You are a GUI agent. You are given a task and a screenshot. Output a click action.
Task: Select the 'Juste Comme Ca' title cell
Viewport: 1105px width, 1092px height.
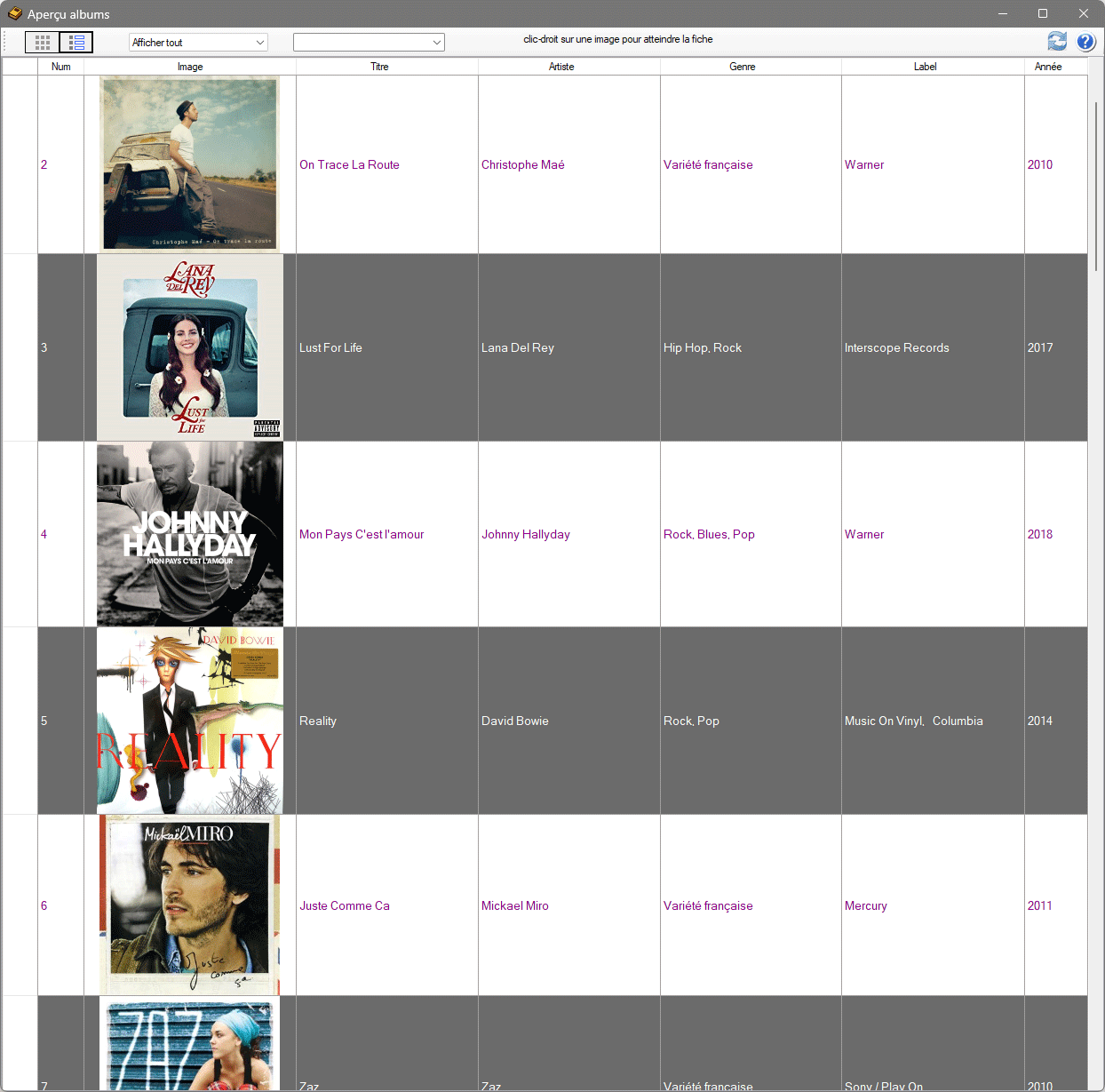click(x=345, y=905)
